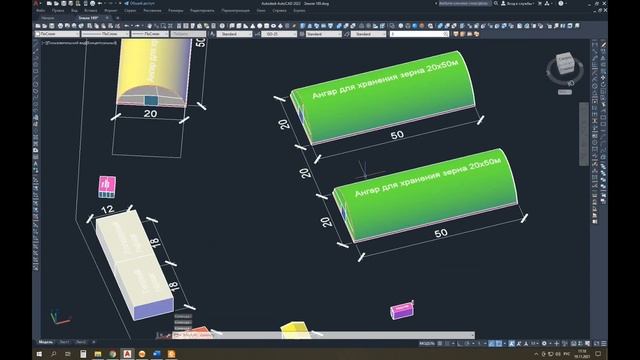Screen dimensions: 640x360
Task: Add new layout with plus beside Лист2
Action: (93, 342)
